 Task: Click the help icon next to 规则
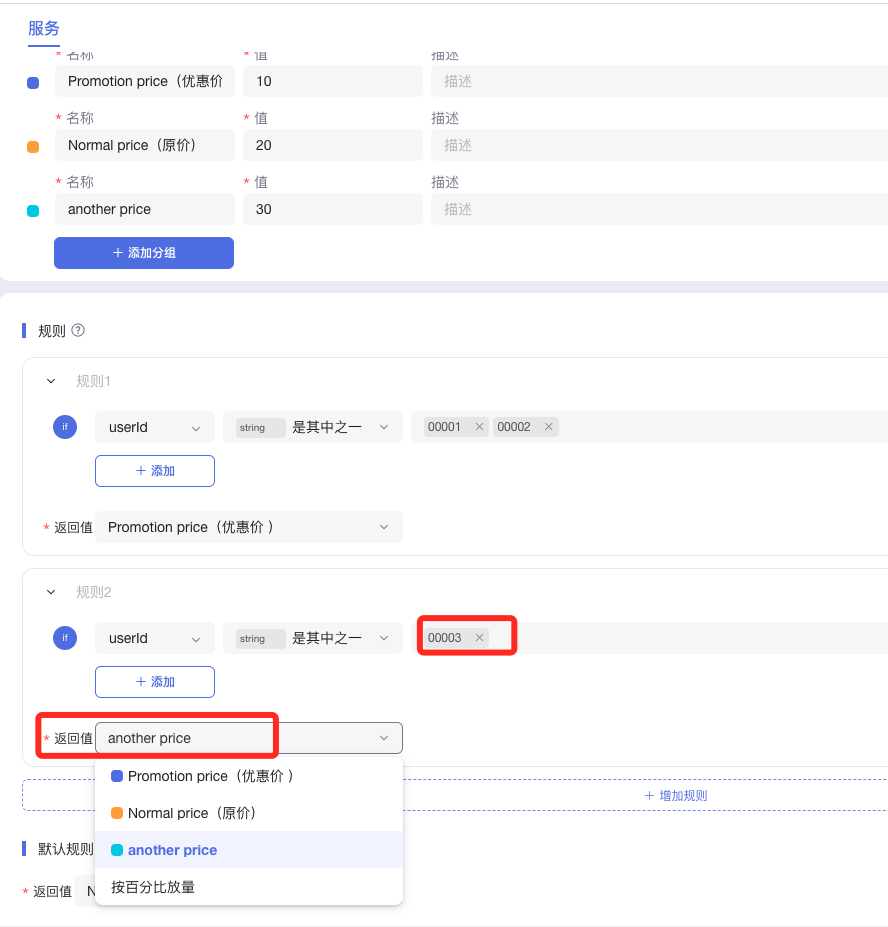pos(78,331)
